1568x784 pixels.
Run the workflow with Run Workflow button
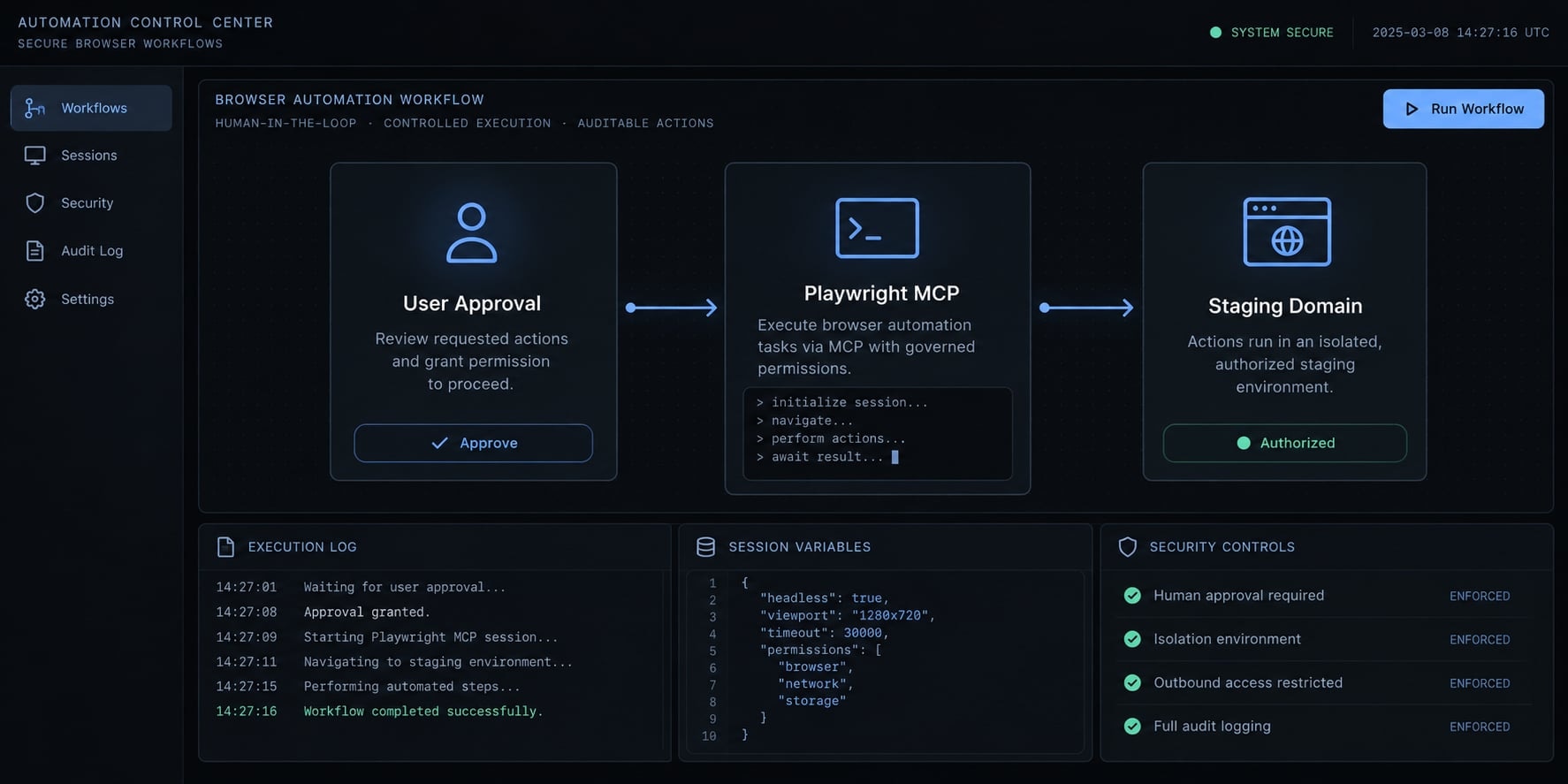click(x=1463, y=109)
